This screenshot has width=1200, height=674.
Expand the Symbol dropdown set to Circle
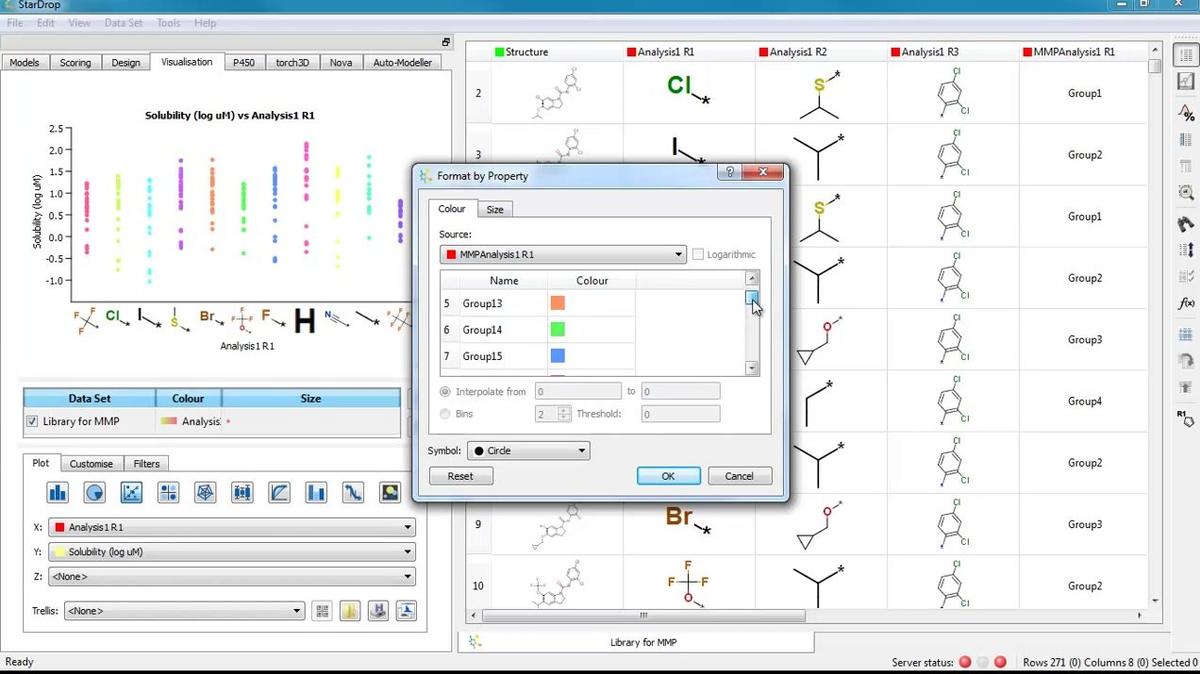click(x=528, y=451)
